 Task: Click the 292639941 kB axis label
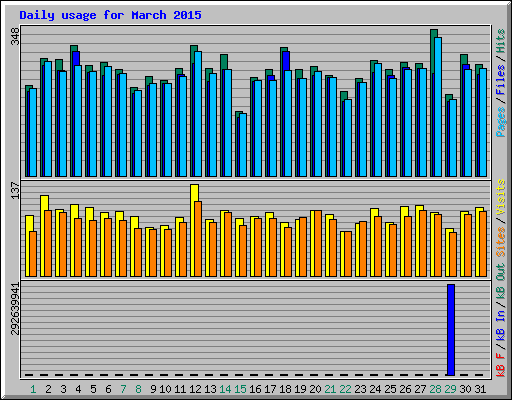[x=15, y=309]
